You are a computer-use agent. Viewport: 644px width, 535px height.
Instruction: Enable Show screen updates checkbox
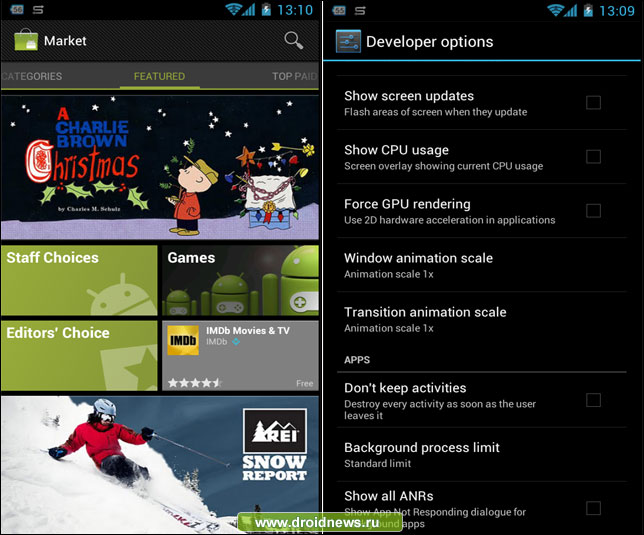pos(593,102)
